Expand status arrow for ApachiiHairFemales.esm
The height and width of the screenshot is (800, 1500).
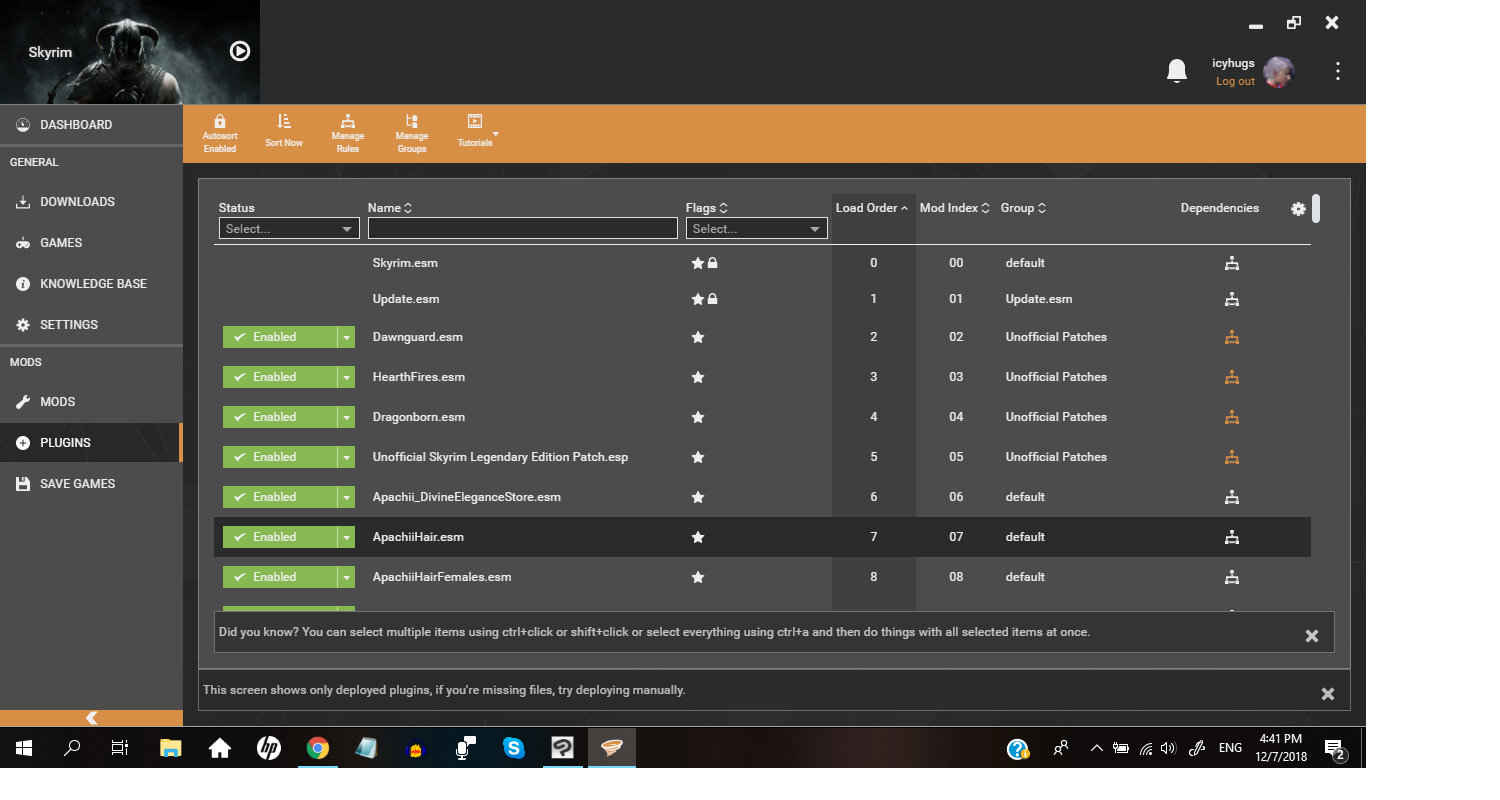(x=347, y=577)
